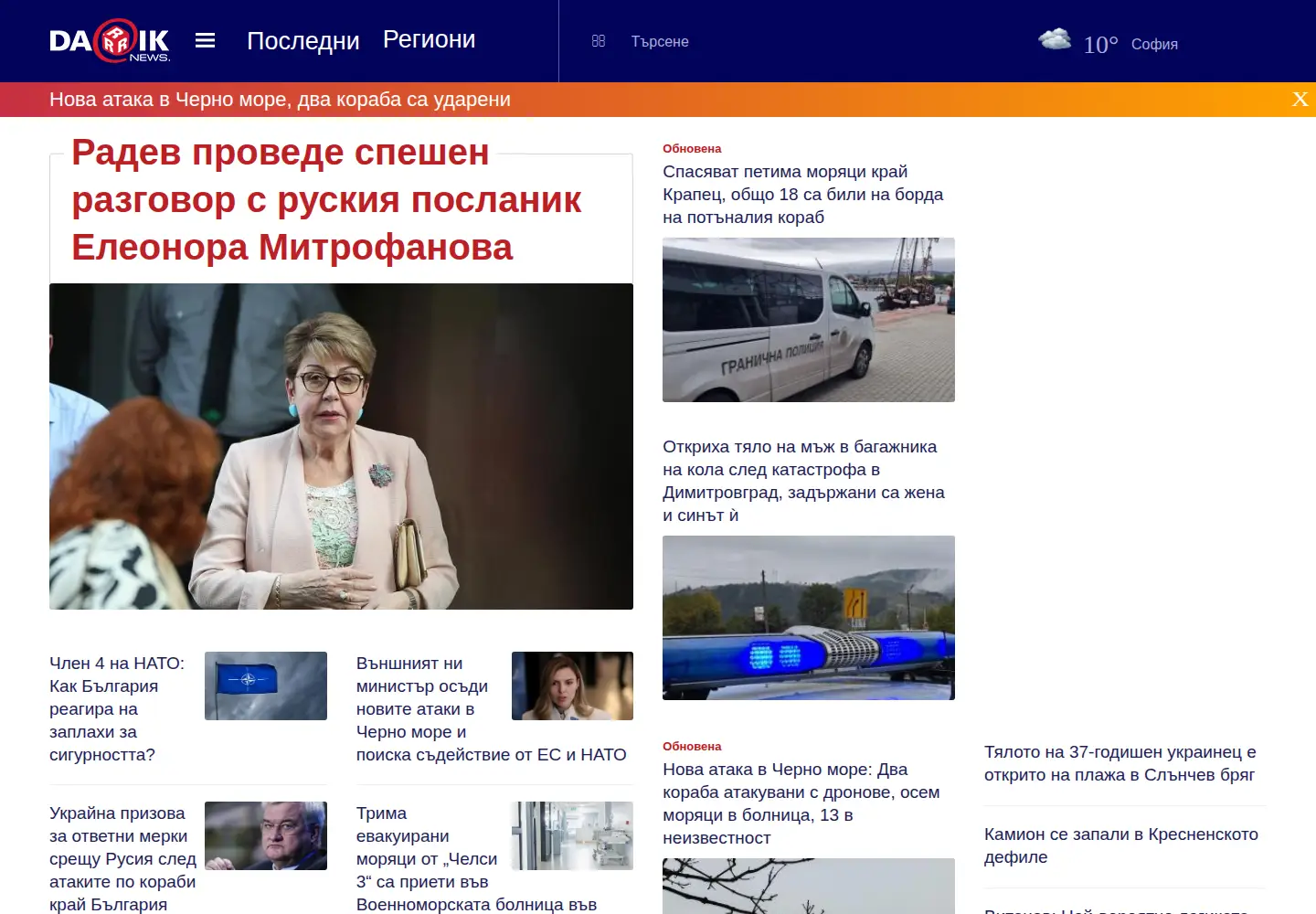The height and width of the screenshot is (914, 1316).
Task: Click the search grid icon
Action: pyautogui.click(x=599, y=41)
